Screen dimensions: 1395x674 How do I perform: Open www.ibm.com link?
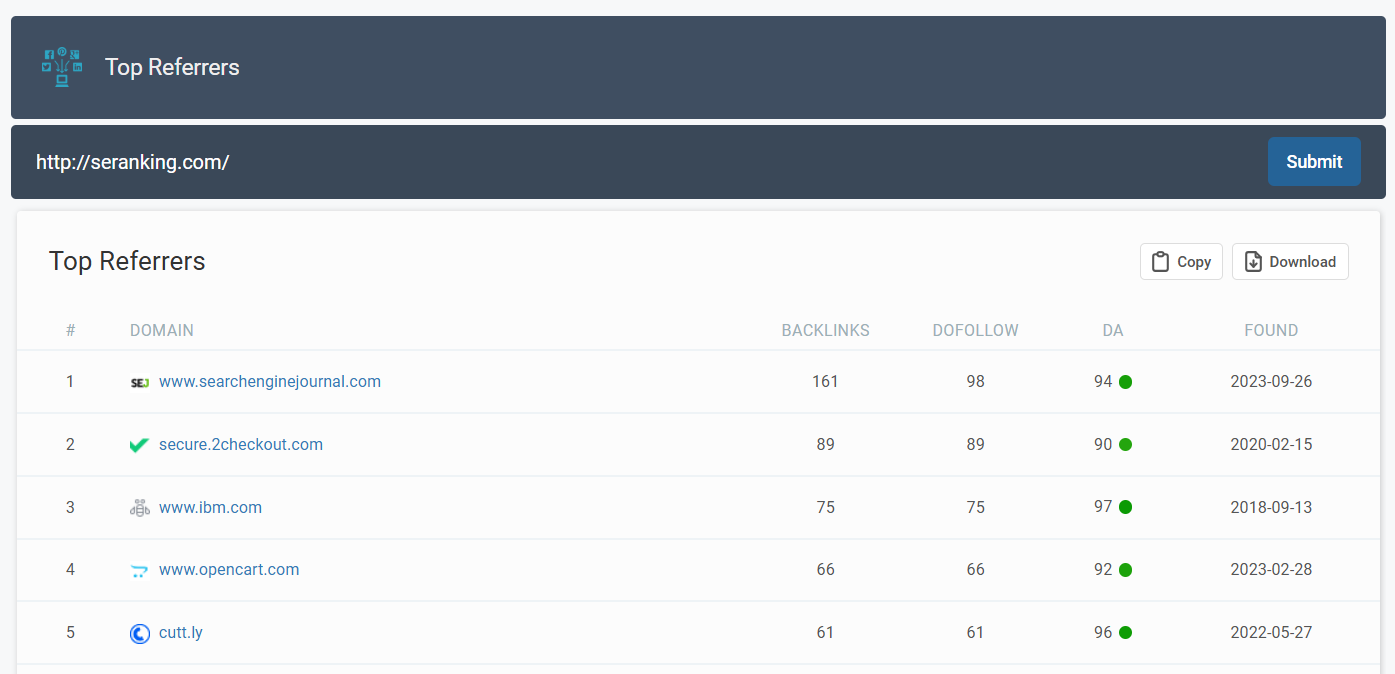click(210, 508)
